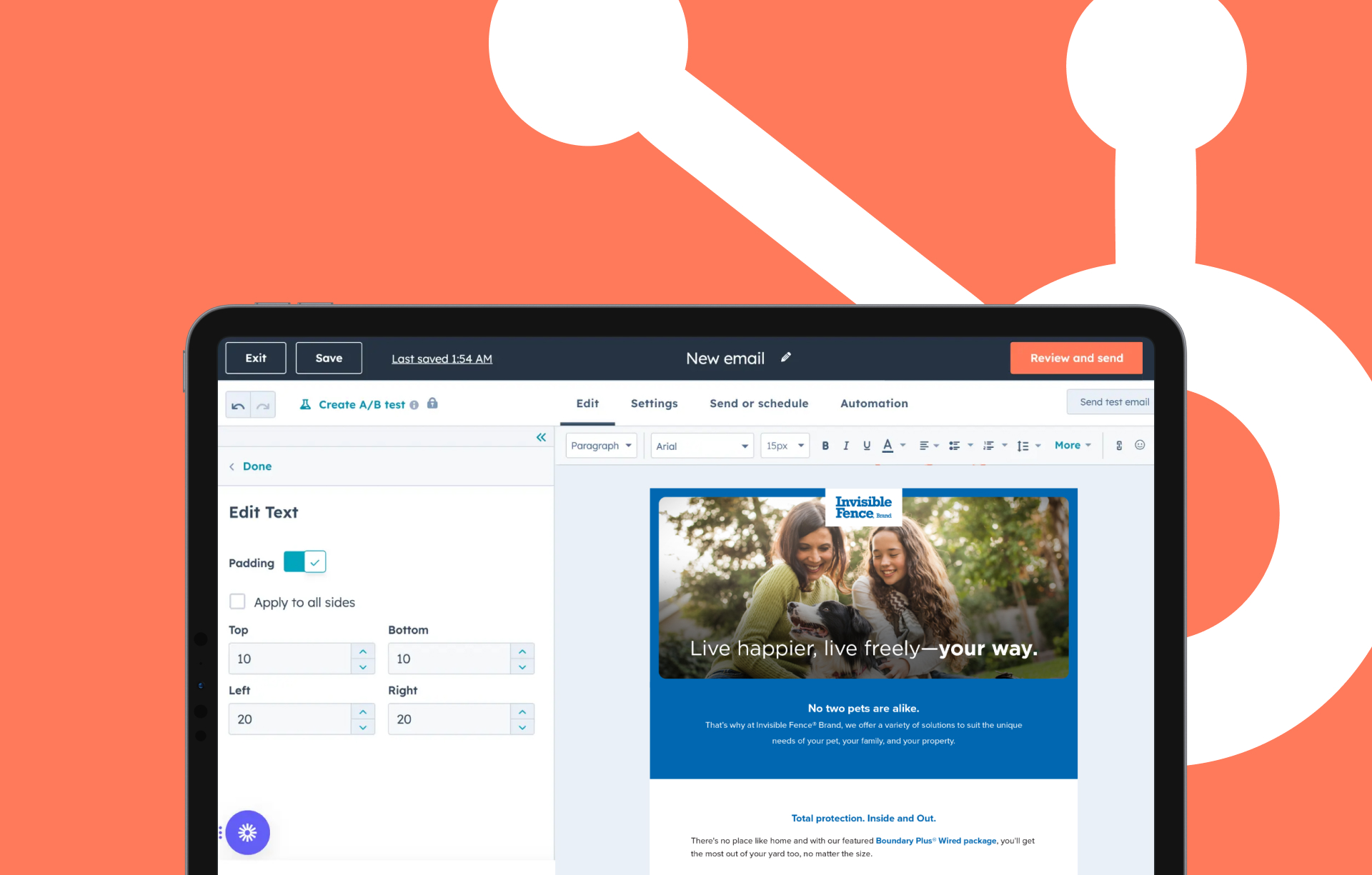Image resolution: width=1372 pixels, height=875 pixels.
Task: Click the Create A/B test link
Action: [362, 405]
